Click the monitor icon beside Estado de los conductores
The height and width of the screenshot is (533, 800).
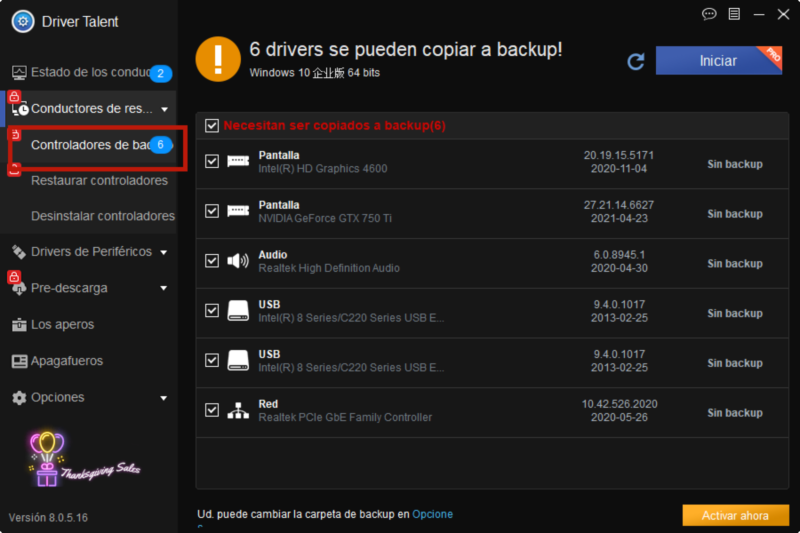click(19, 72)
